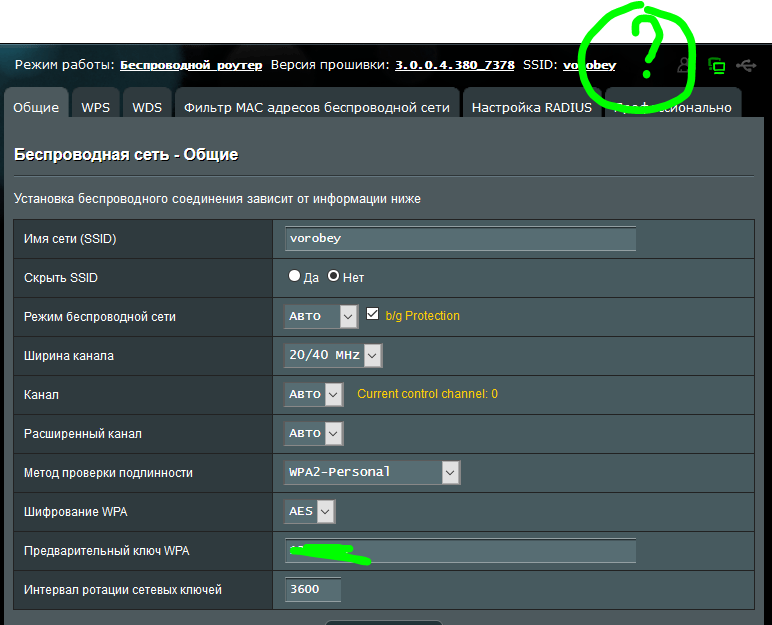
Task: Expand the channel width 20/40 MHz dropdown
Action: 333,355
